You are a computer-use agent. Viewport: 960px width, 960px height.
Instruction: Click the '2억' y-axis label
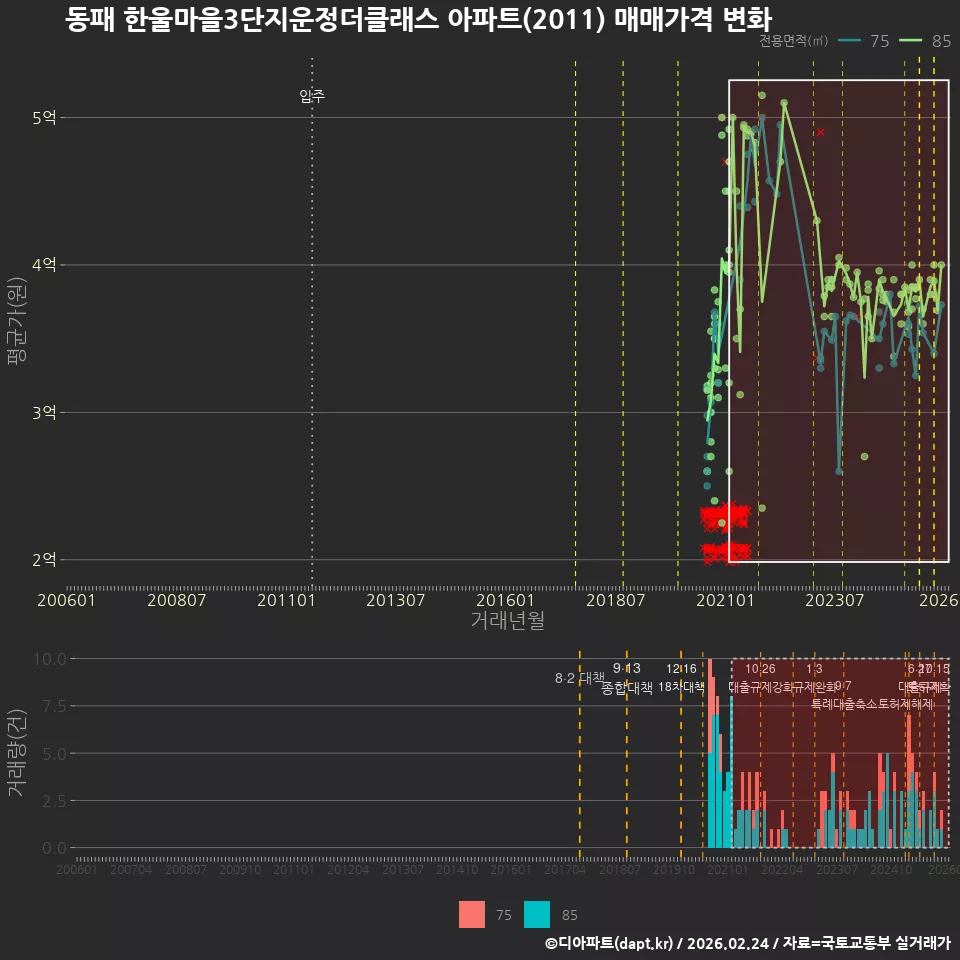click(44, 560)
